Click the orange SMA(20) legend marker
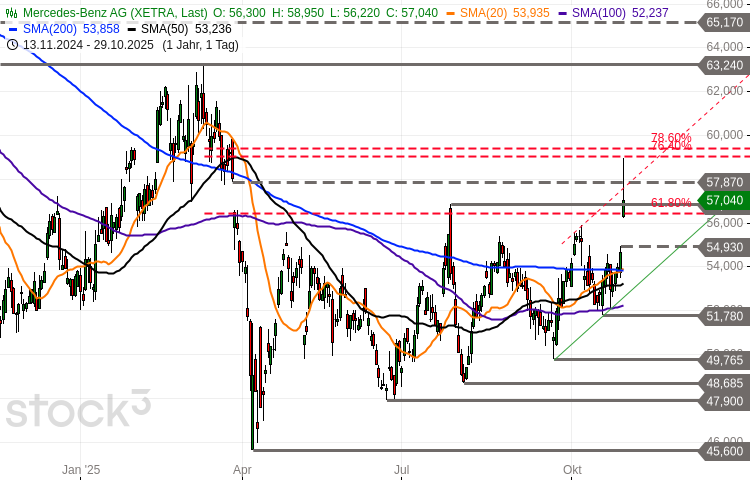Image resolution: width=750 pixels, height=480 pixels. coord(452,12)
